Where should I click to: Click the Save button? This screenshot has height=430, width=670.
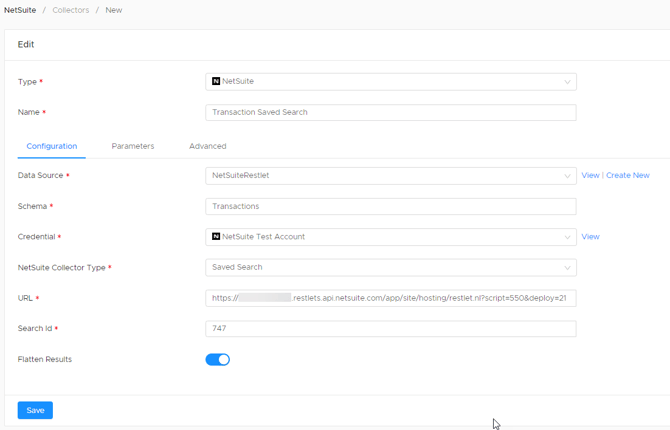[35, 410]
